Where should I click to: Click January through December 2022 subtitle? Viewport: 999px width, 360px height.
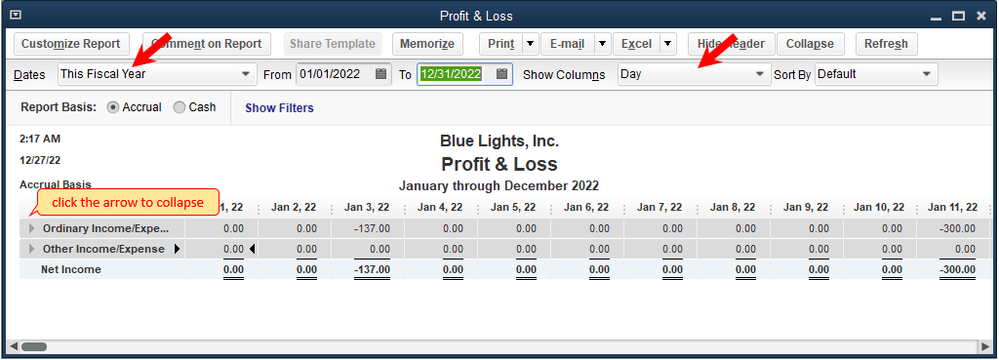pyautogui.click(x=499, y=186)
